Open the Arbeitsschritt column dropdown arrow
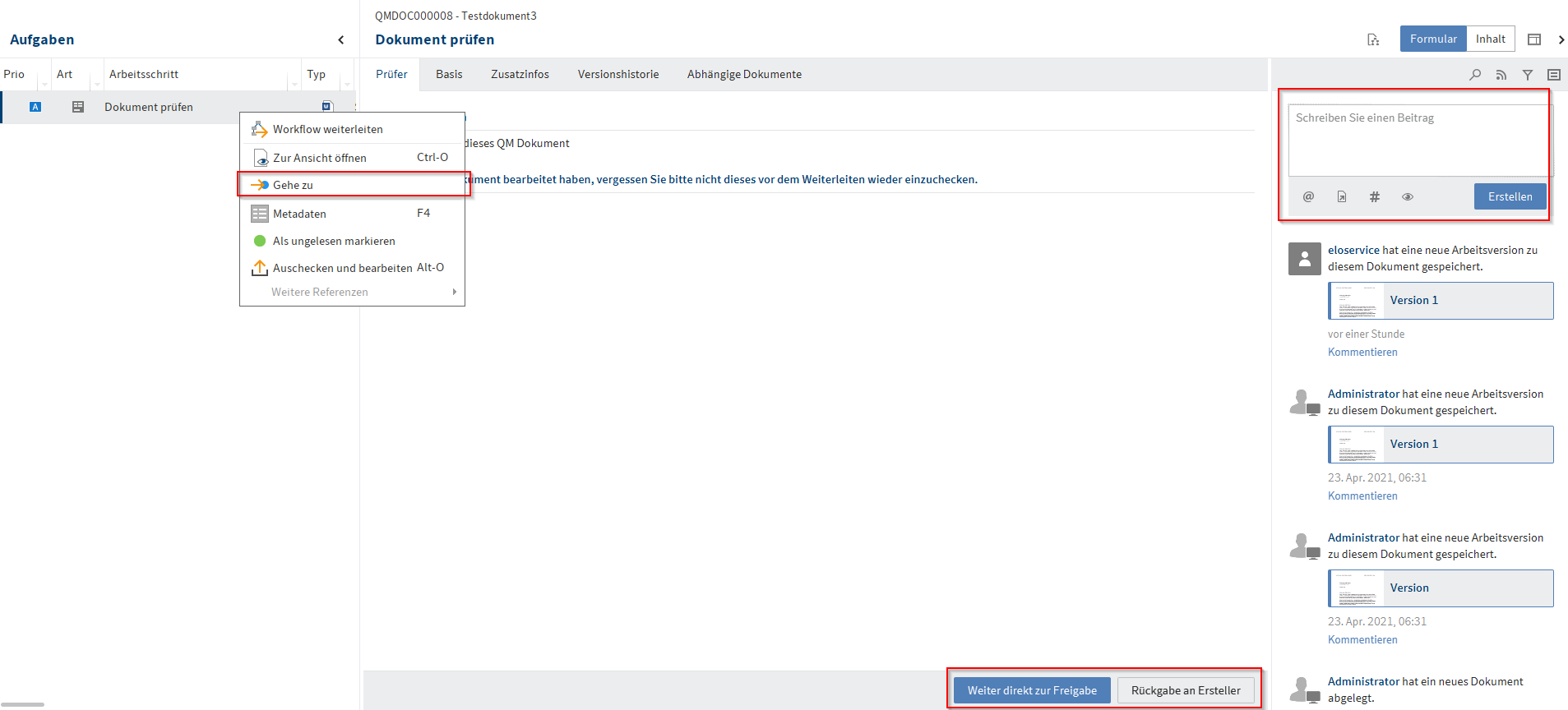 294,84
